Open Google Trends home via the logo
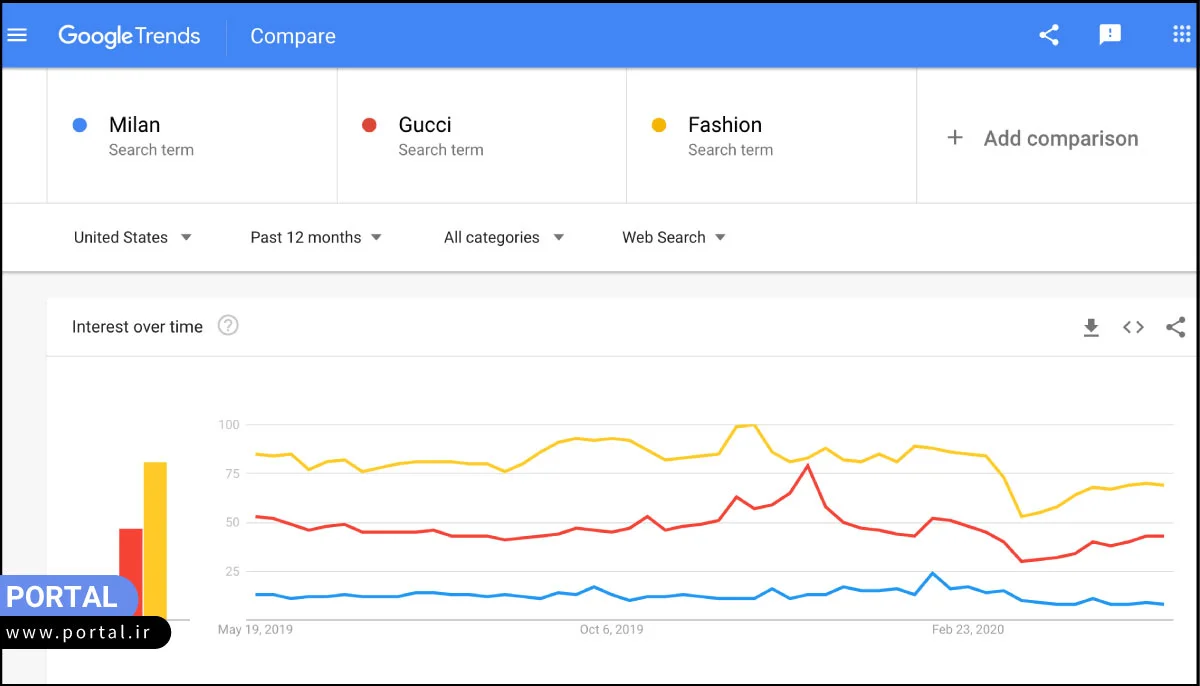Viewport: 1200px width, 686px height. tap(130, 35)
